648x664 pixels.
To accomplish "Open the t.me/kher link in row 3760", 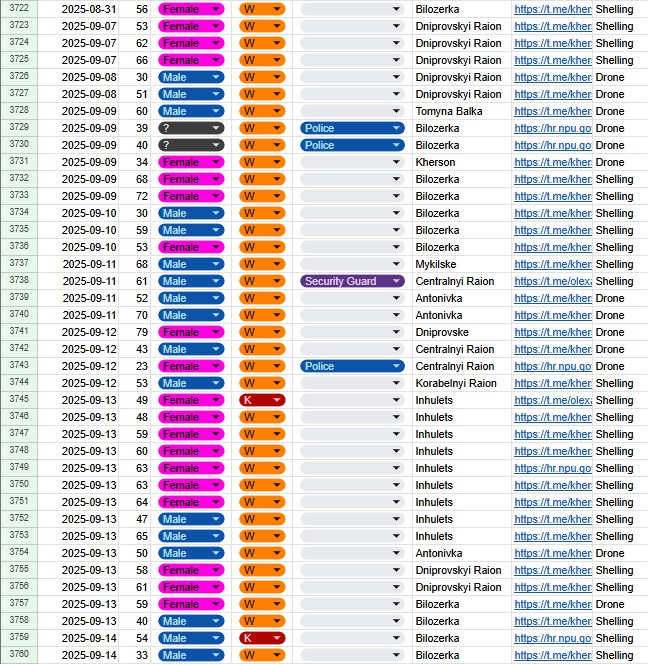I will (x=553, y=655).
